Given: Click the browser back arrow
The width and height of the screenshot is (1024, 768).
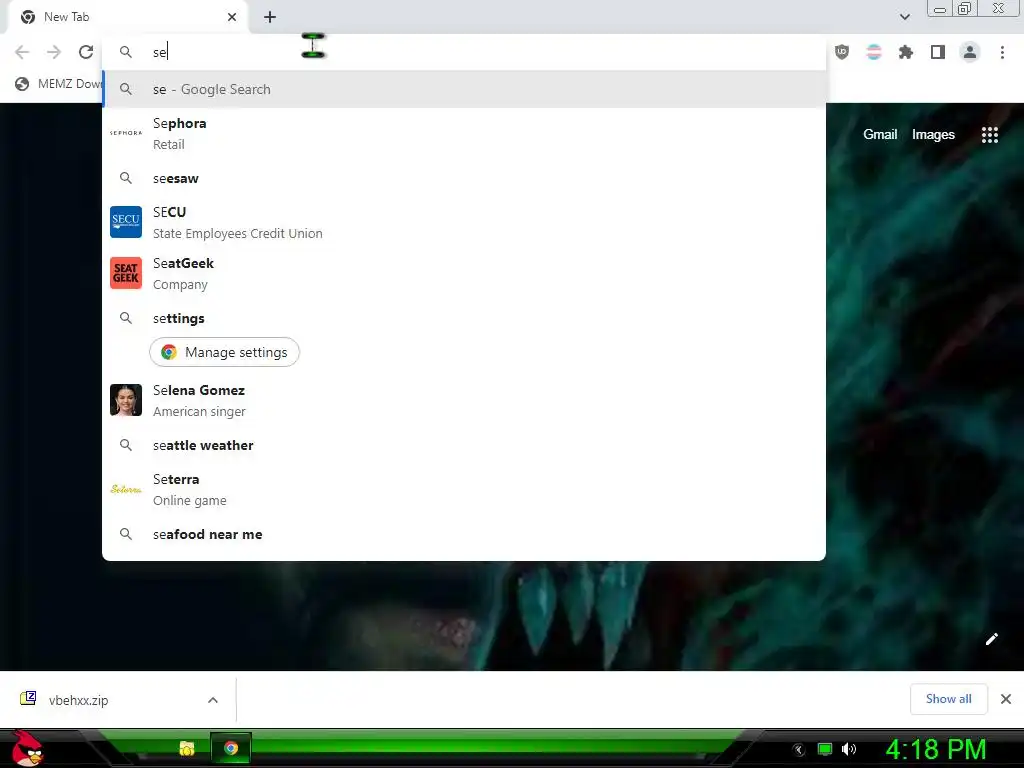Looking at the screenshot, I should click(22, 52).
